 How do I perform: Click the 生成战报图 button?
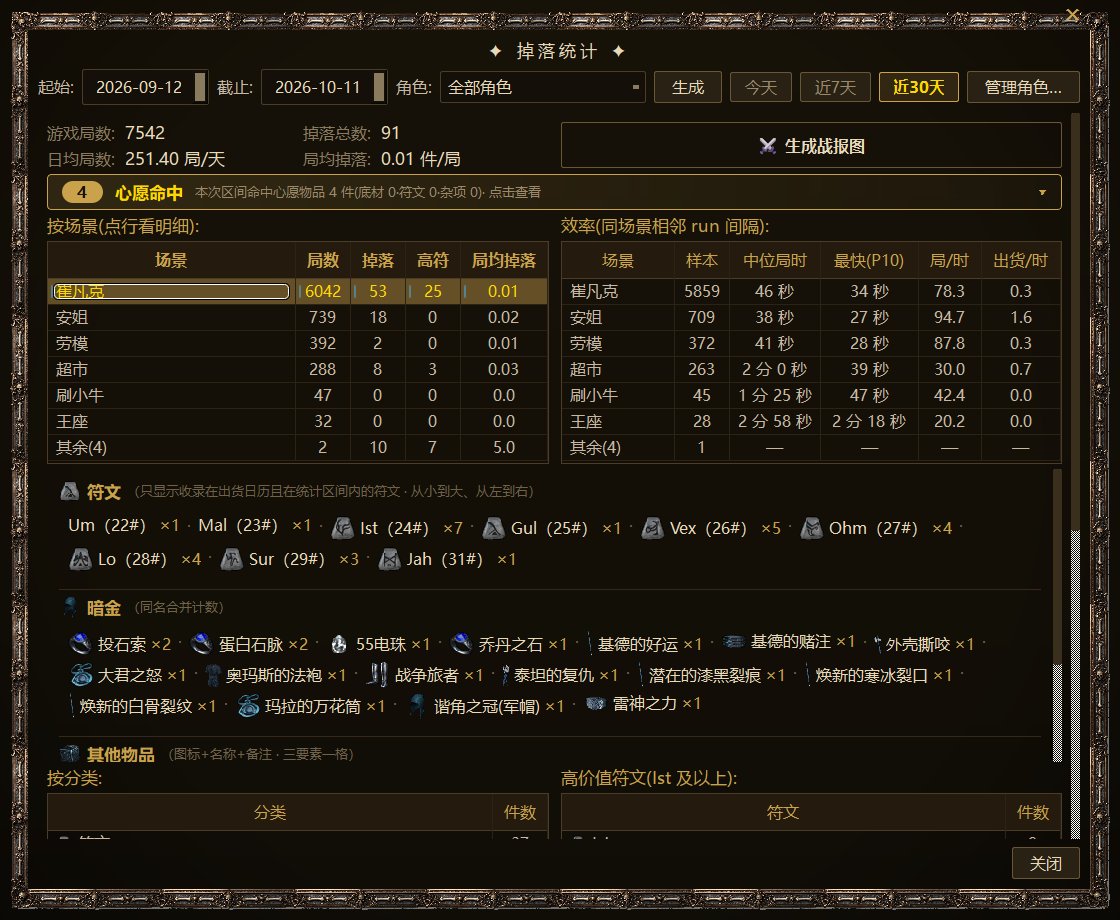tap(811, 146)
